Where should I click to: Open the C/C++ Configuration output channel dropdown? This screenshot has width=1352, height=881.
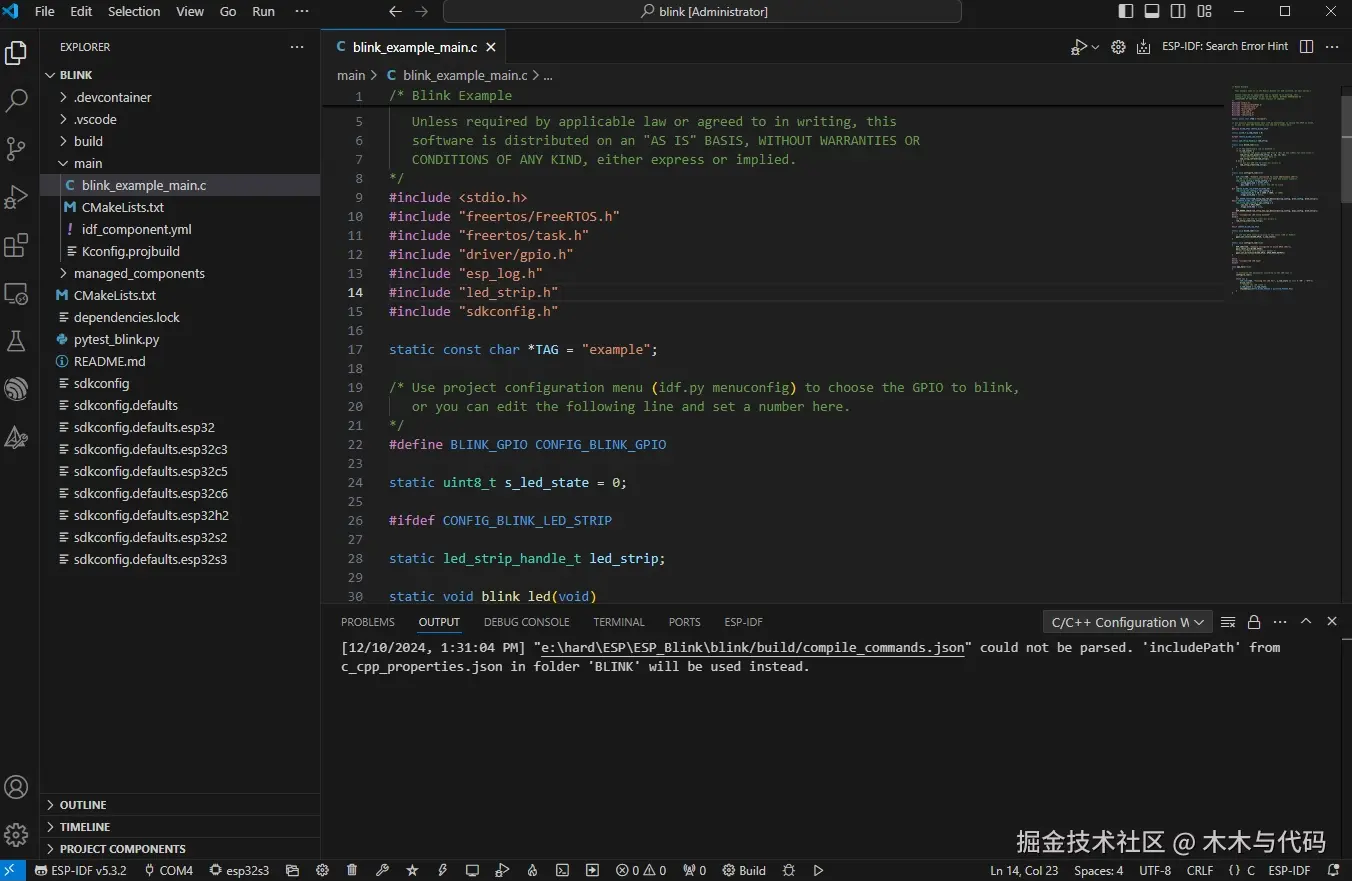click(1127, 622)
